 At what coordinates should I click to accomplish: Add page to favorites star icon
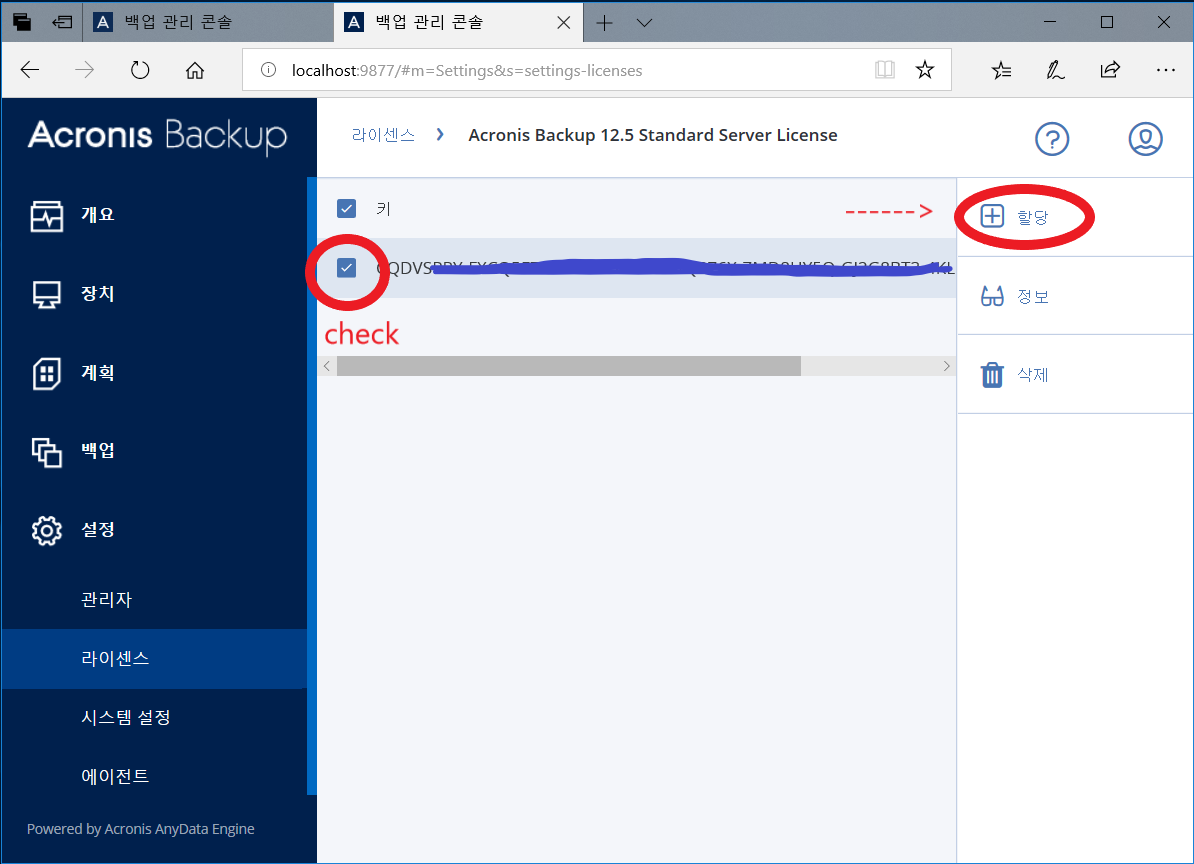[x=924, y=70]
